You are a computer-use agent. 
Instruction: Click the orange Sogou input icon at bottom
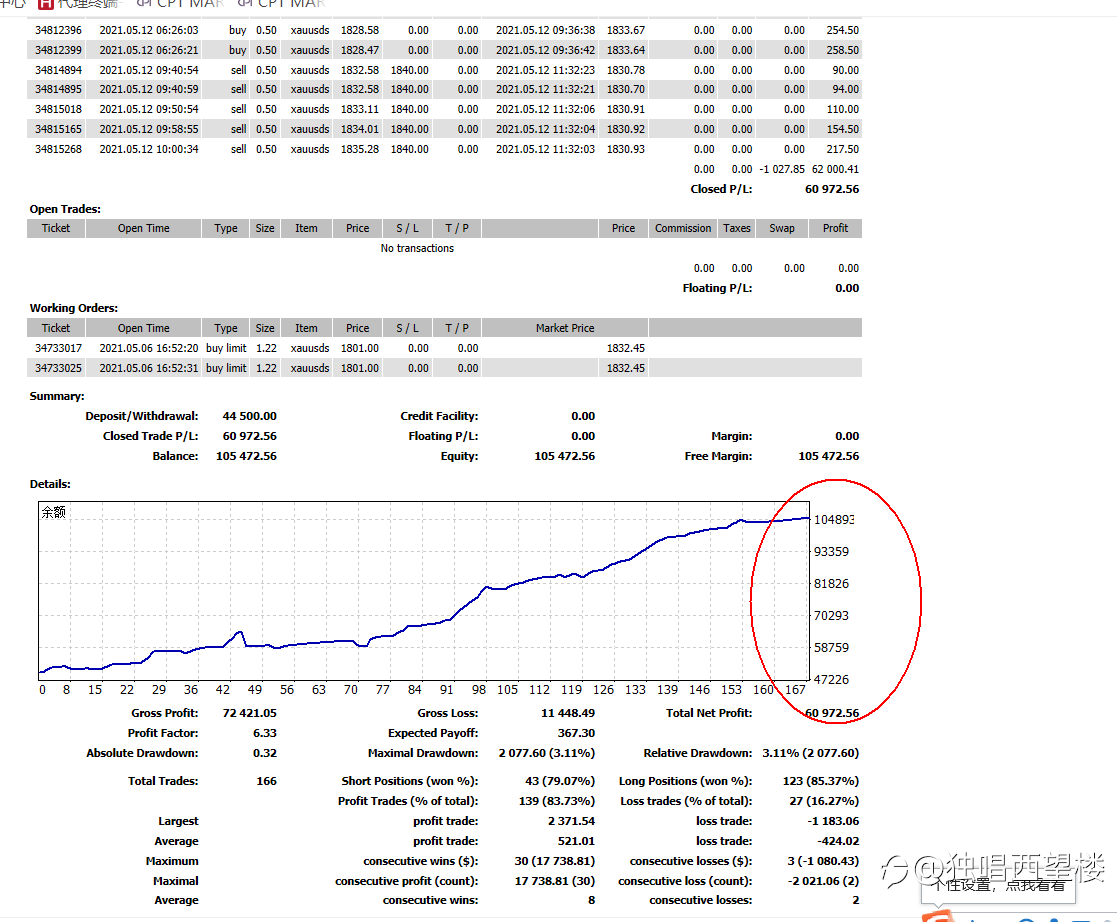tap(938, 915)
